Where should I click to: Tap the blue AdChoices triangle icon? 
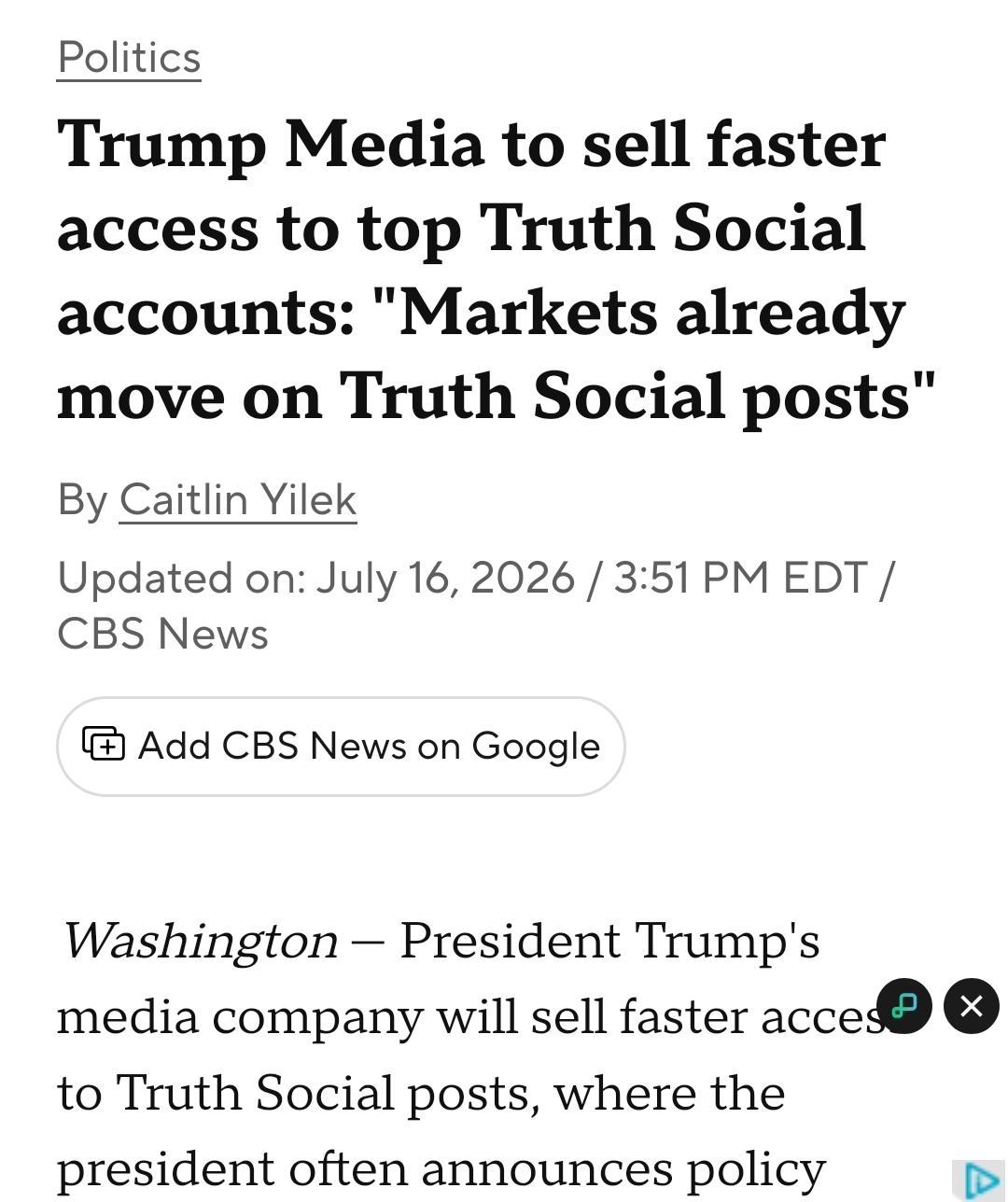coord(979,1181)
